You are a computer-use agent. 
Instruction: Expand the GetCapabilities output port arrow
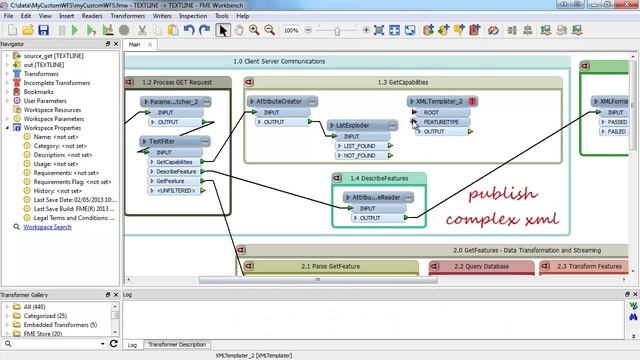pos(152,162)
